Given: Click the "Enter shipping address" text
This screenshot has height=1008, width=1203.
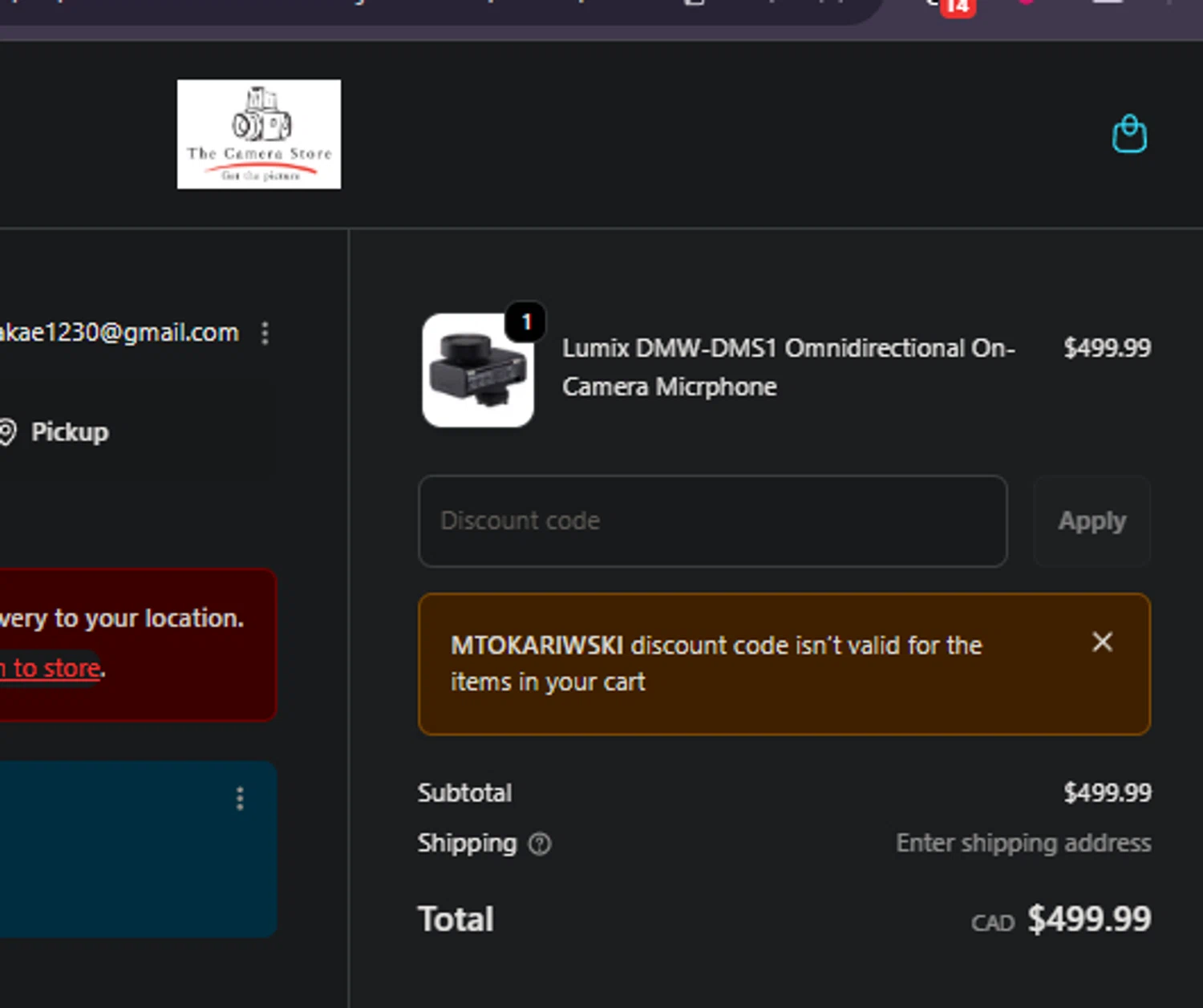Looking at the screenshot, I should tap(1023, 844).
